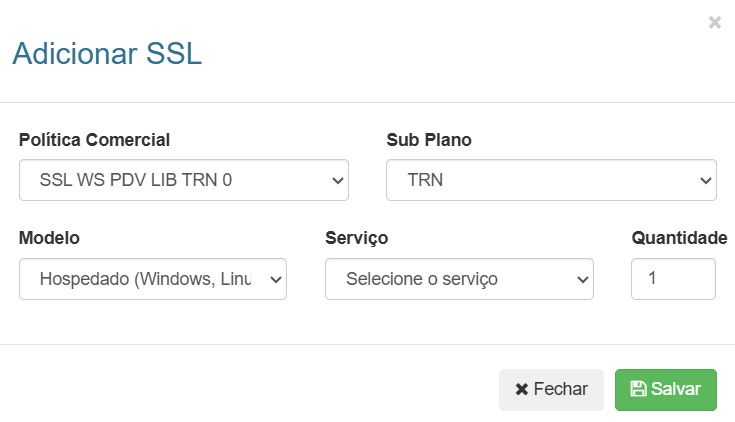Click the 'Adicionar SSL' dialog title
The width and height of the screenshot is (735, 422).
[107, 53]
